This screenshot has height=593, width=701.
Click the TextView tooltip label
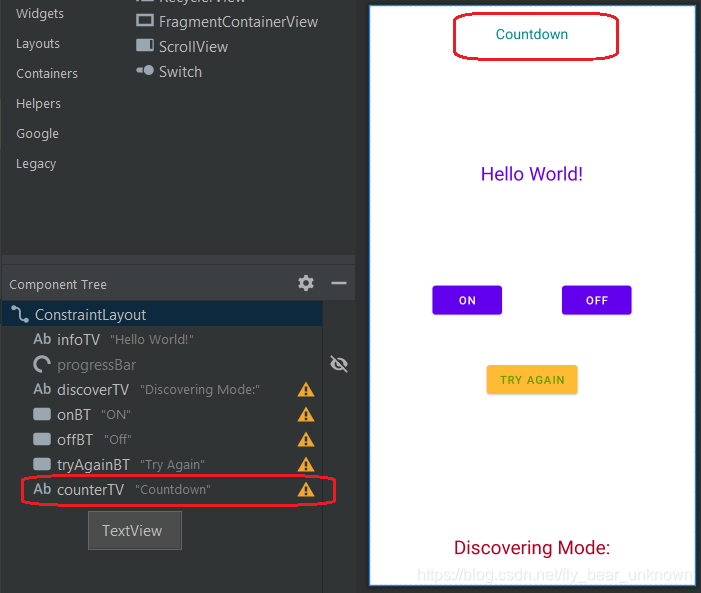pos(135,530)
